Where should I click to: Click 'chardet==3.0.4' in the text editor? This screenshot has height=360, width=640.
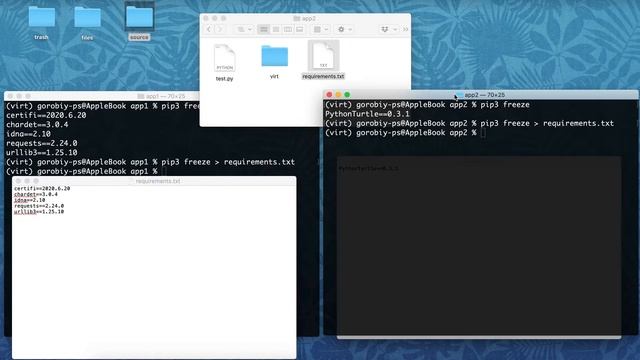36,194
